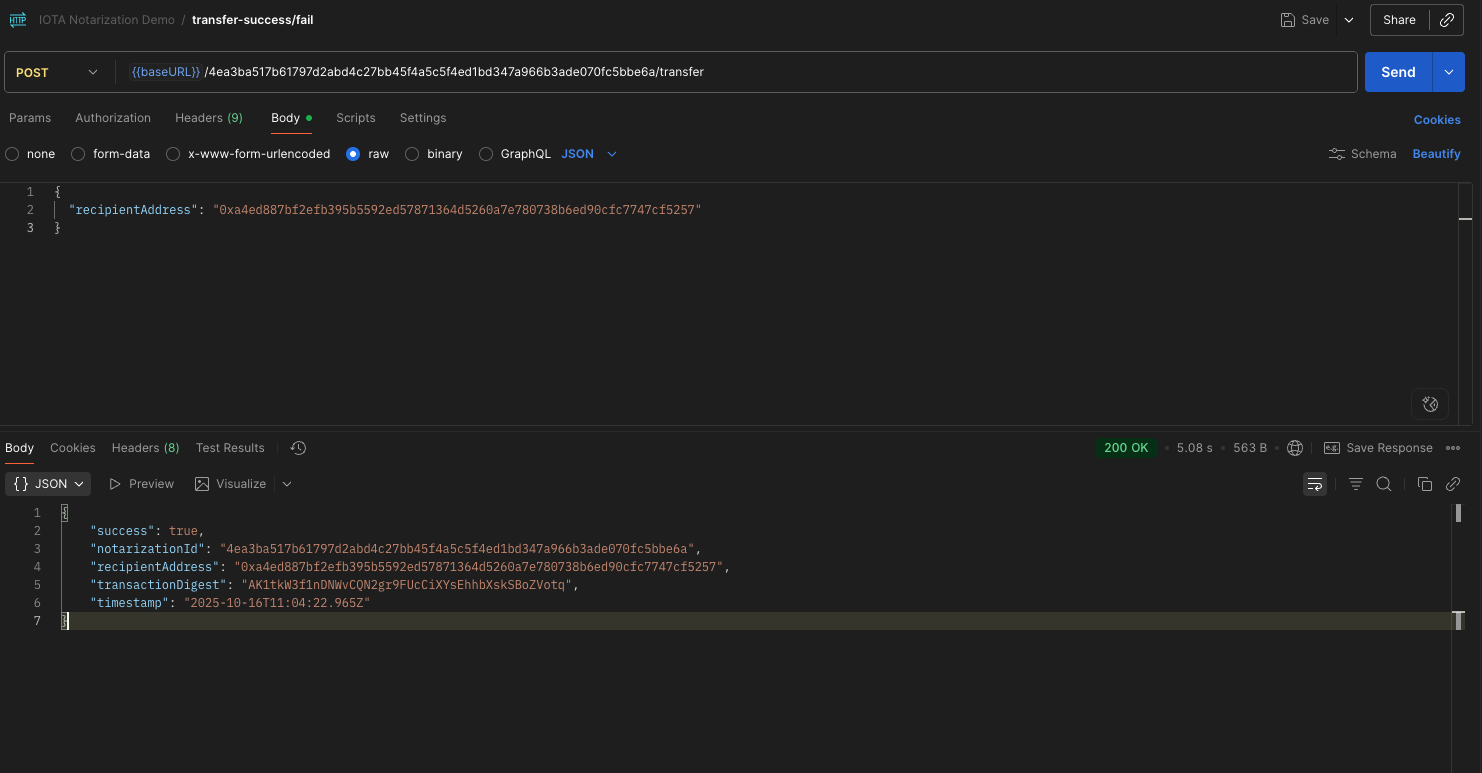Select the form-data body type
Viewport: 1482px width, 773px height.
click(79, 154)
